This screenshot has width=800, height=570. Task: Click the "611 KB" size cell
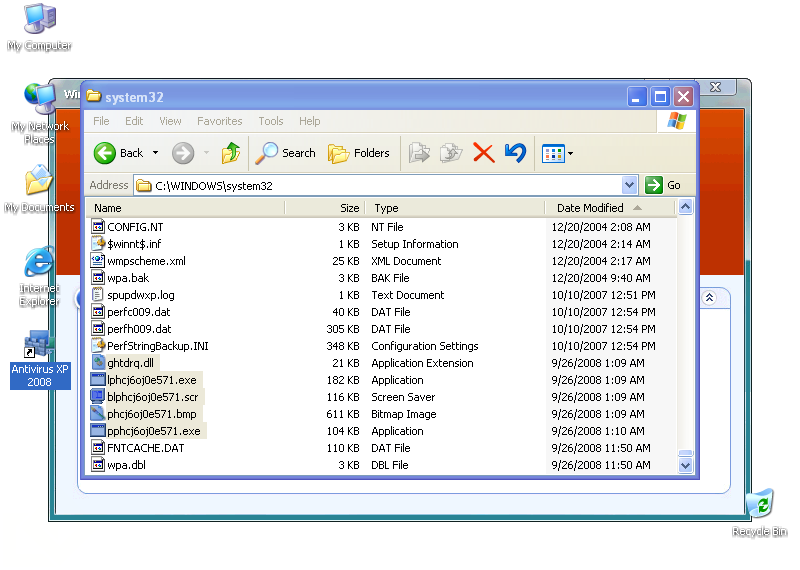tap(343, 414)
